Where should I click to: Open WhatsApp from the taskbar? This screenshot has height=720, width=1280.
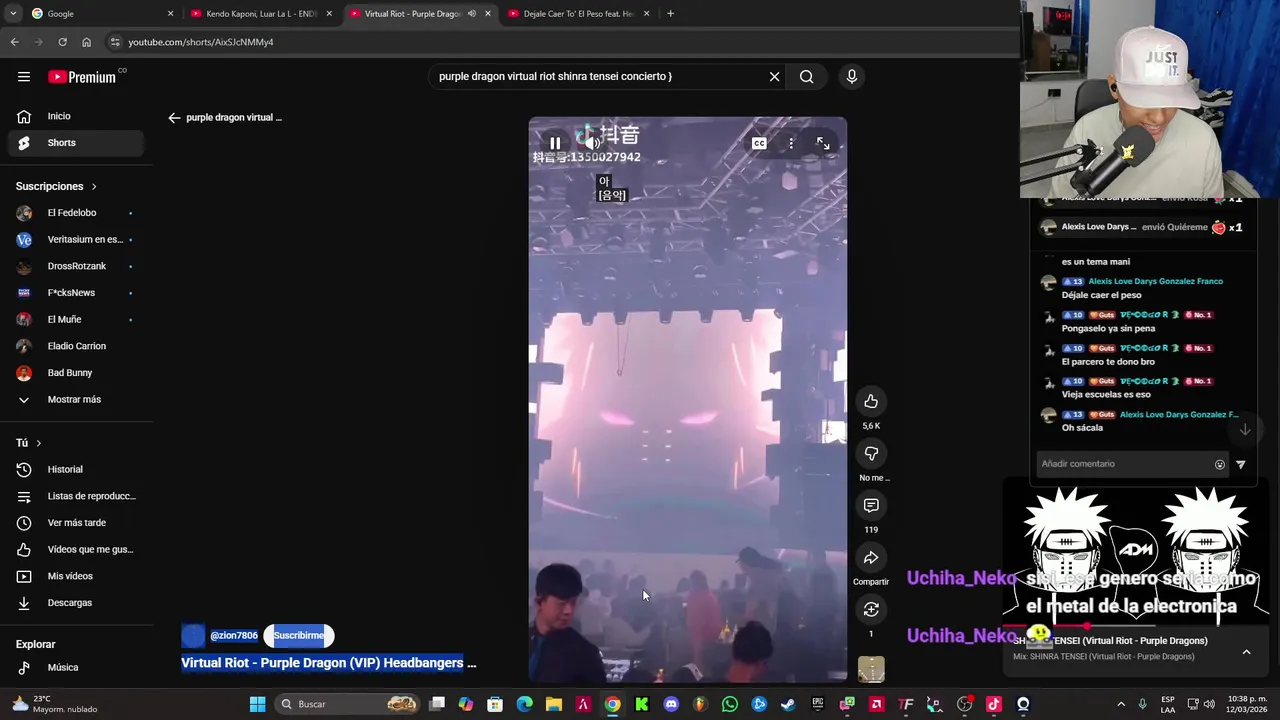click(729, 704)
